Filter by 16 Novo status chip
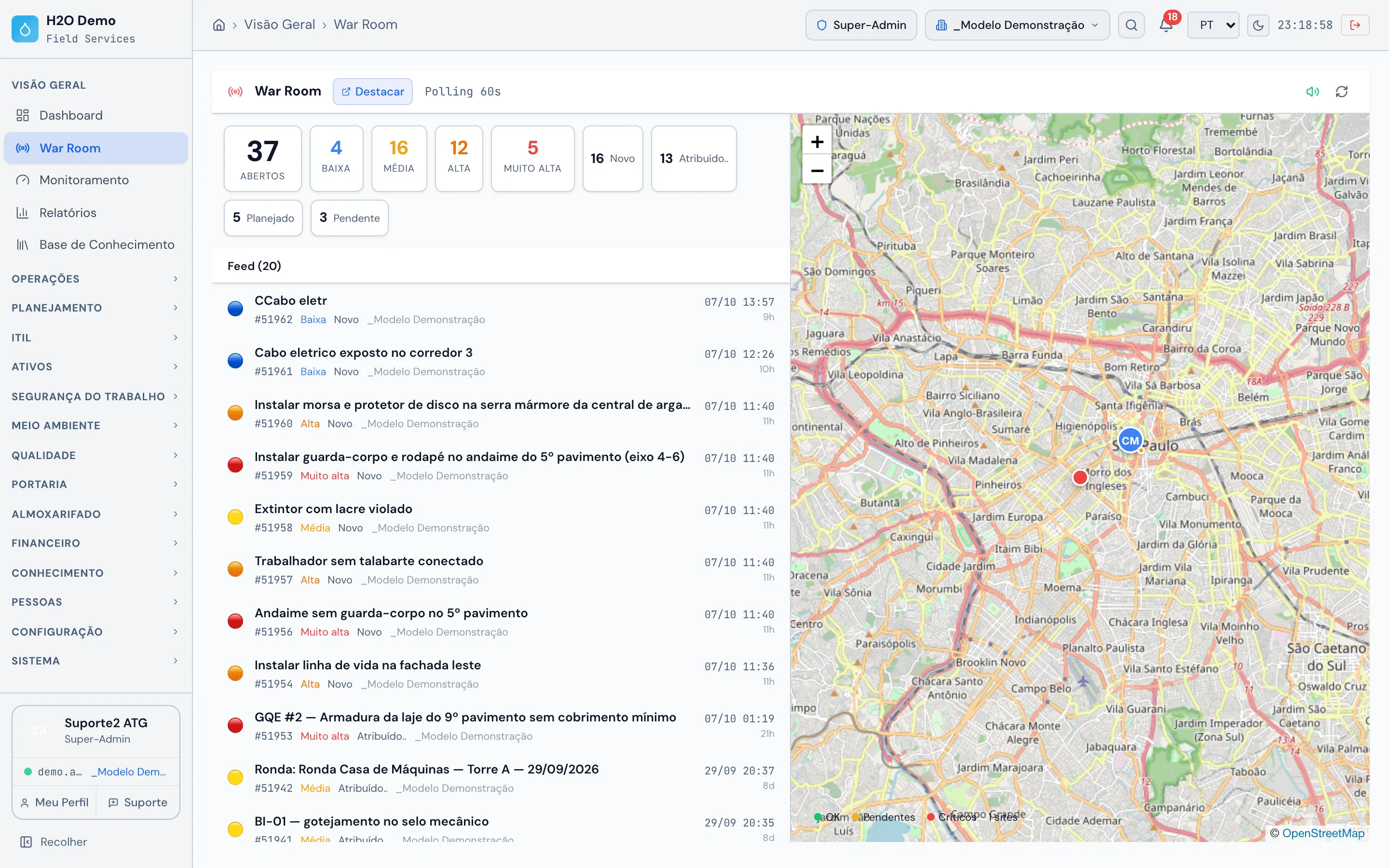 coord(613,159)
